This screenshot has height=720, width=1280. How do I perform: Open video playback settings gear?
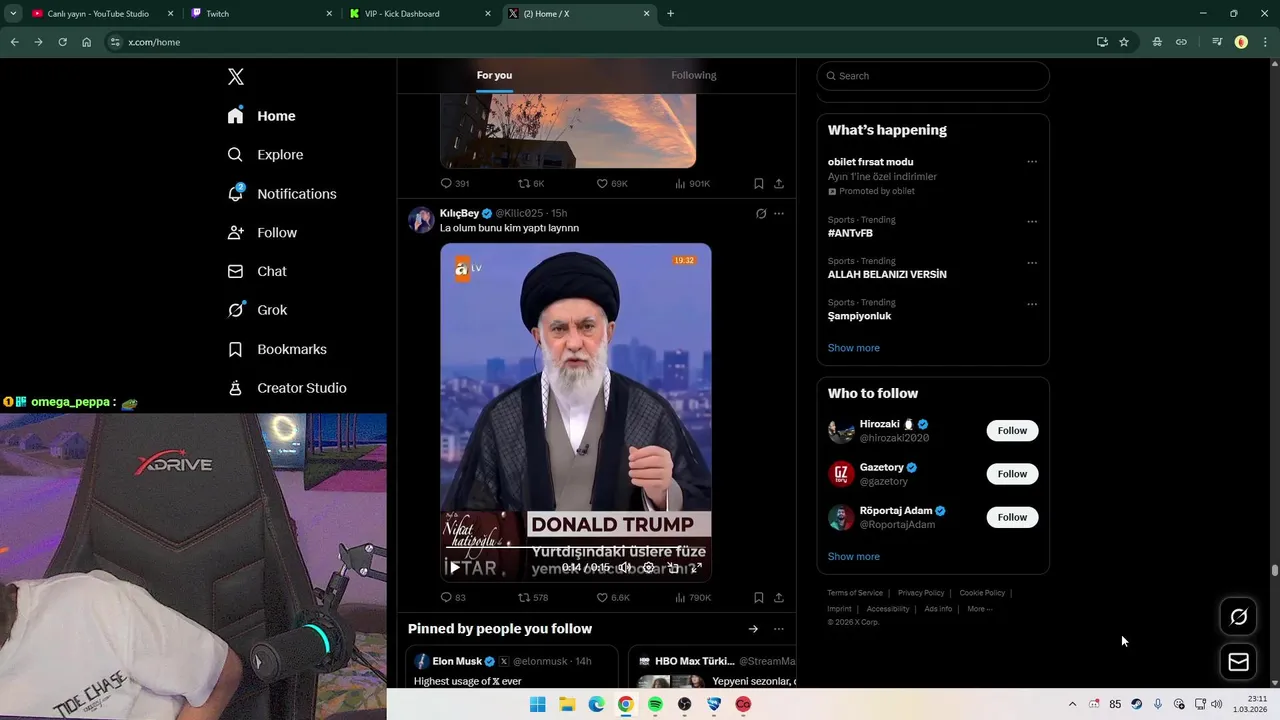648,567
